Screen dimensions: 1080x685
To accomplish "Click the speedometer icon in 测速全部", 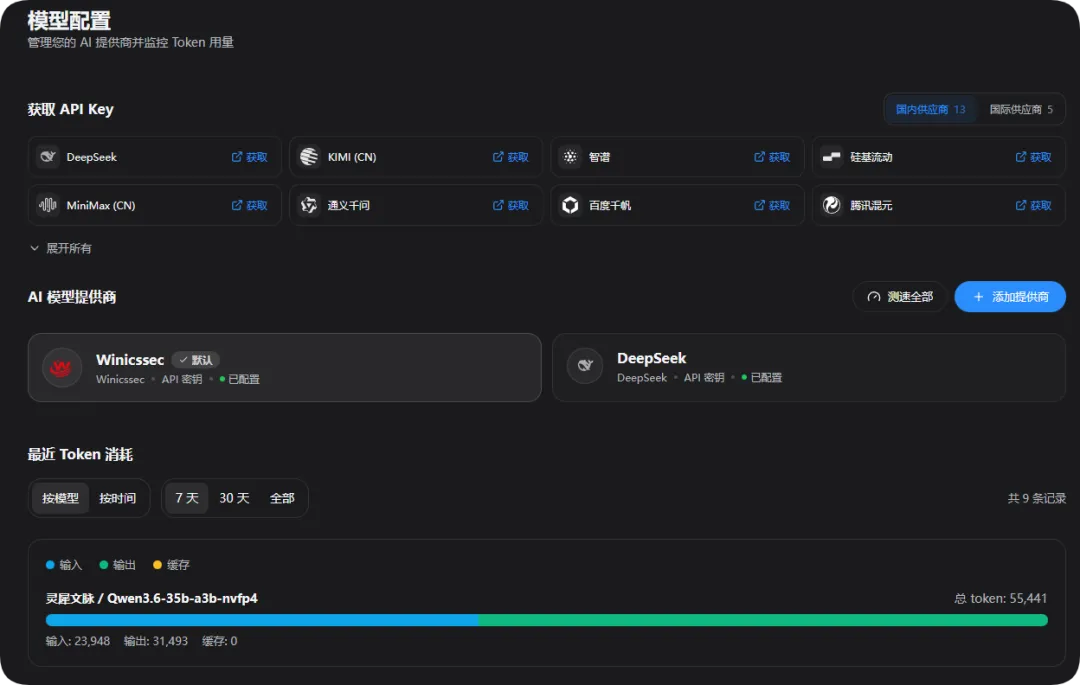I will (x=873, y=297).
